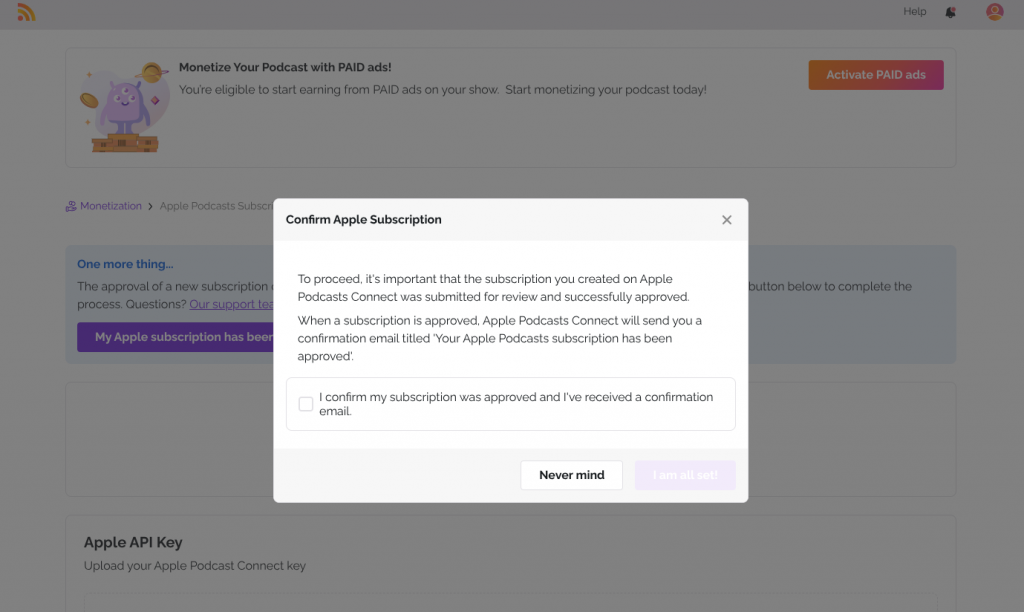This screenshot has height=612, width=1024.
Task: Click the breadcrumb chevron separator
Action: coord(150,206)
